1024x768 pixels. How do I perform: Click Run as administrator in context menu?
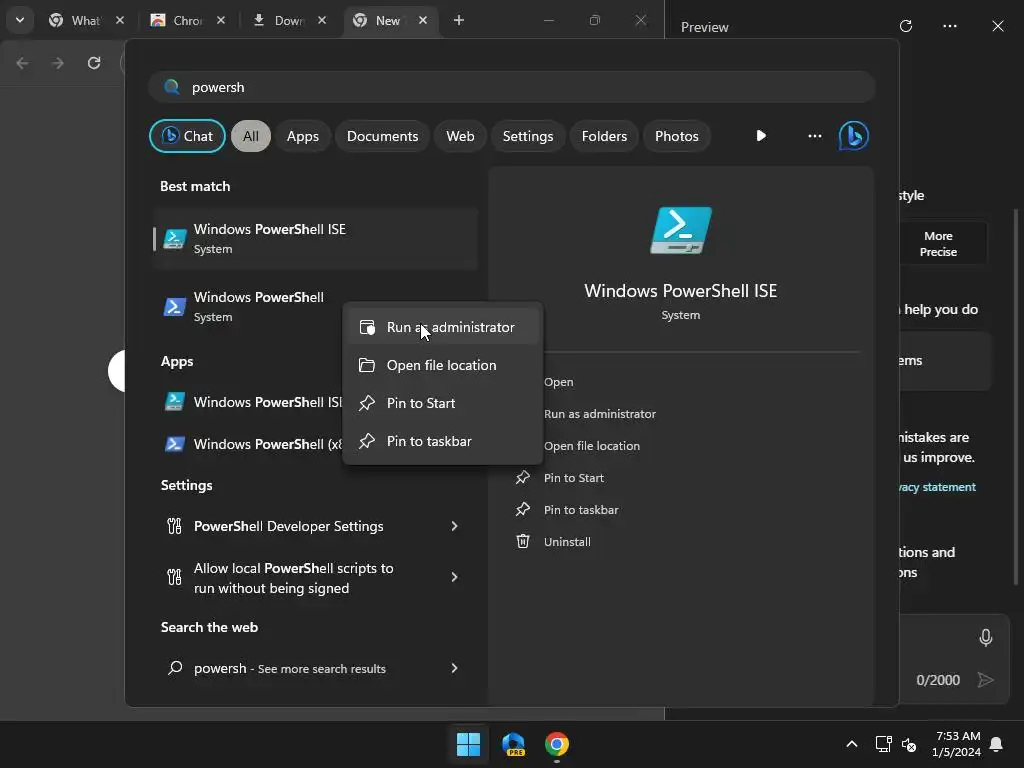pyautogui.click(x=442, y=327)
